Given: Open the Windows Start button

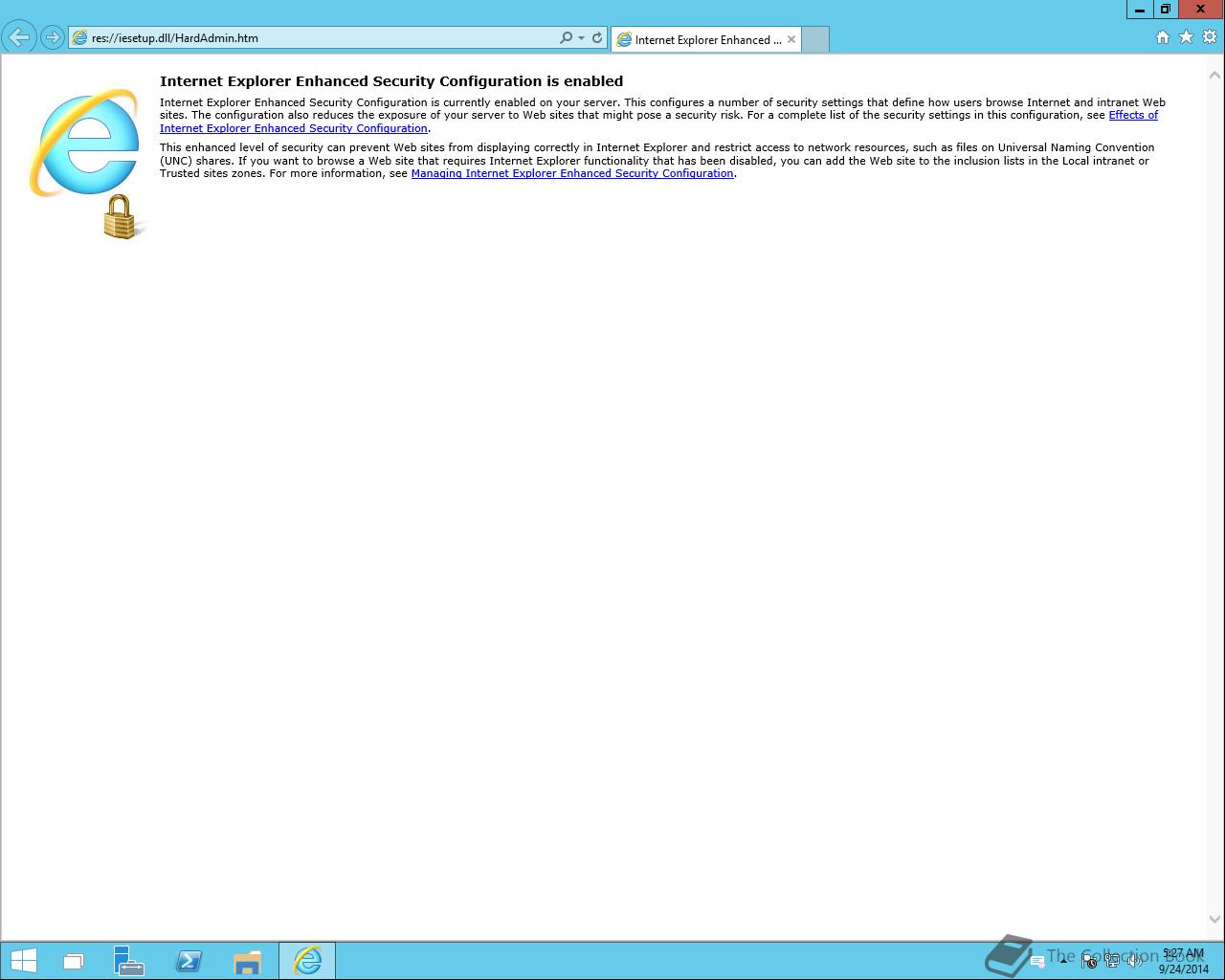Looking at the screenshot, I should [x=23, y=961].
